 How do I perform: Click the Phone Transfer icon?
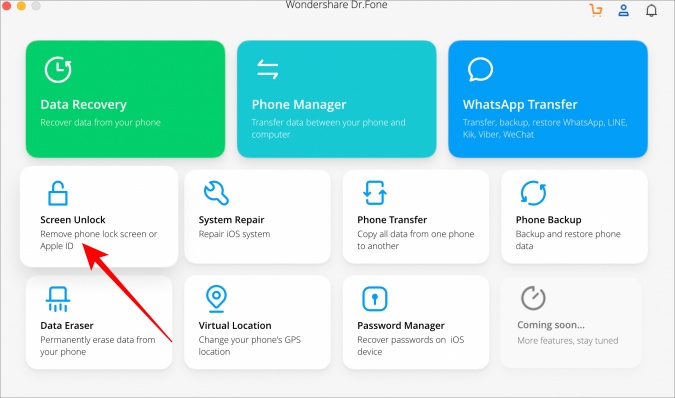(x=375, y=193)
